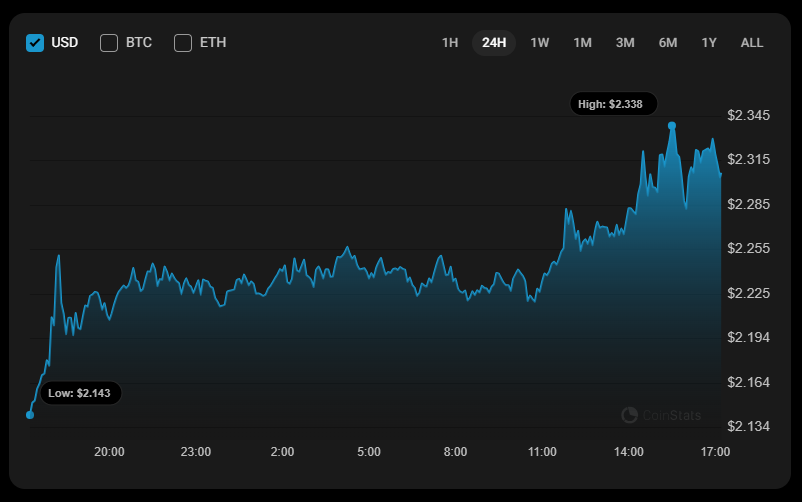The height and width of the screenshot is (502, 802).
Task: View the 1Y price history
Action: point(709,43)
